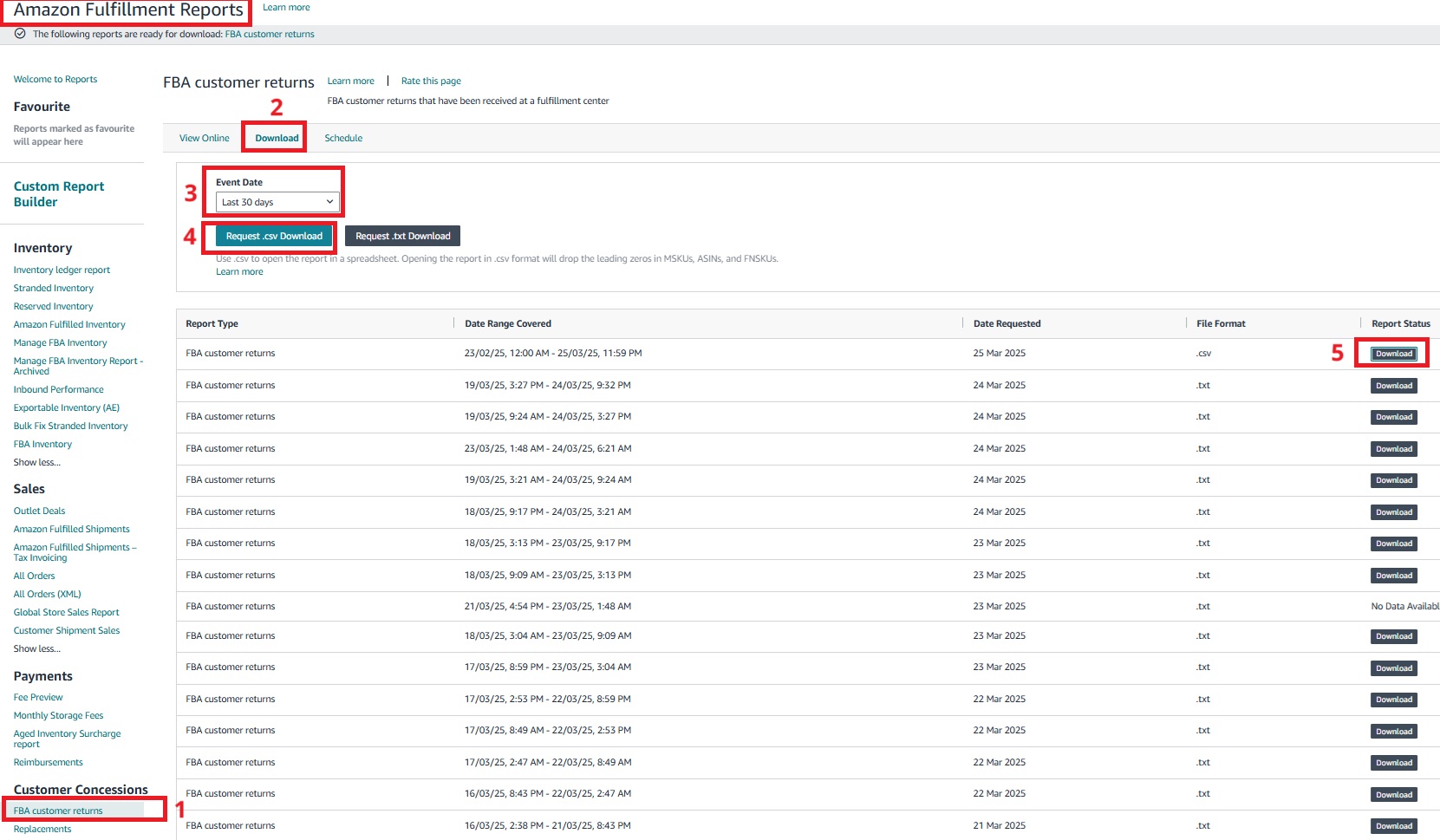Download report covering 19/03/25, 9:24 AM range

[x=1394, y=417]
